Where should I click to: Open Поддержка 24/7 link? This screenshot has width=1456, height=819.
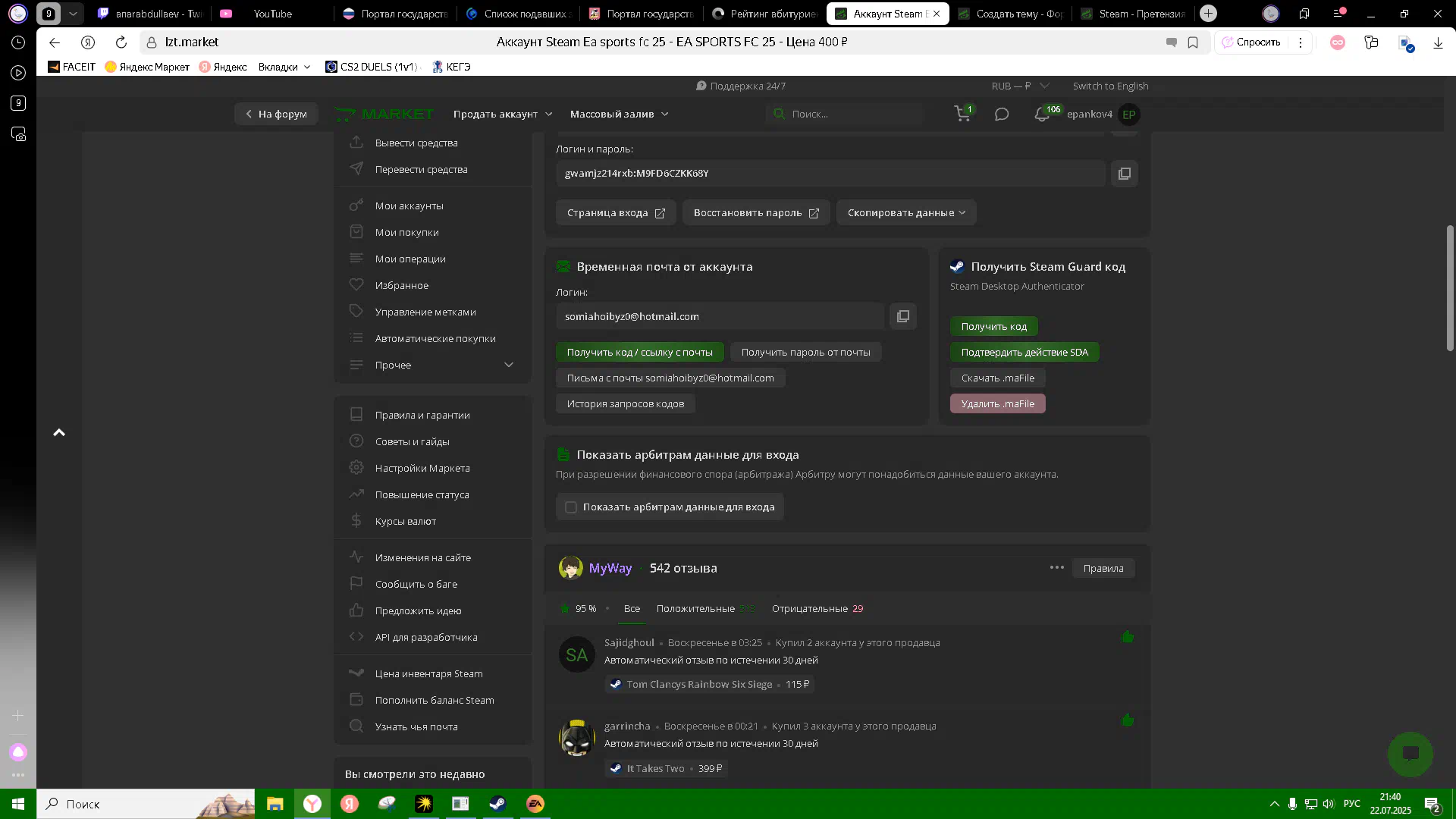(741, 86)
